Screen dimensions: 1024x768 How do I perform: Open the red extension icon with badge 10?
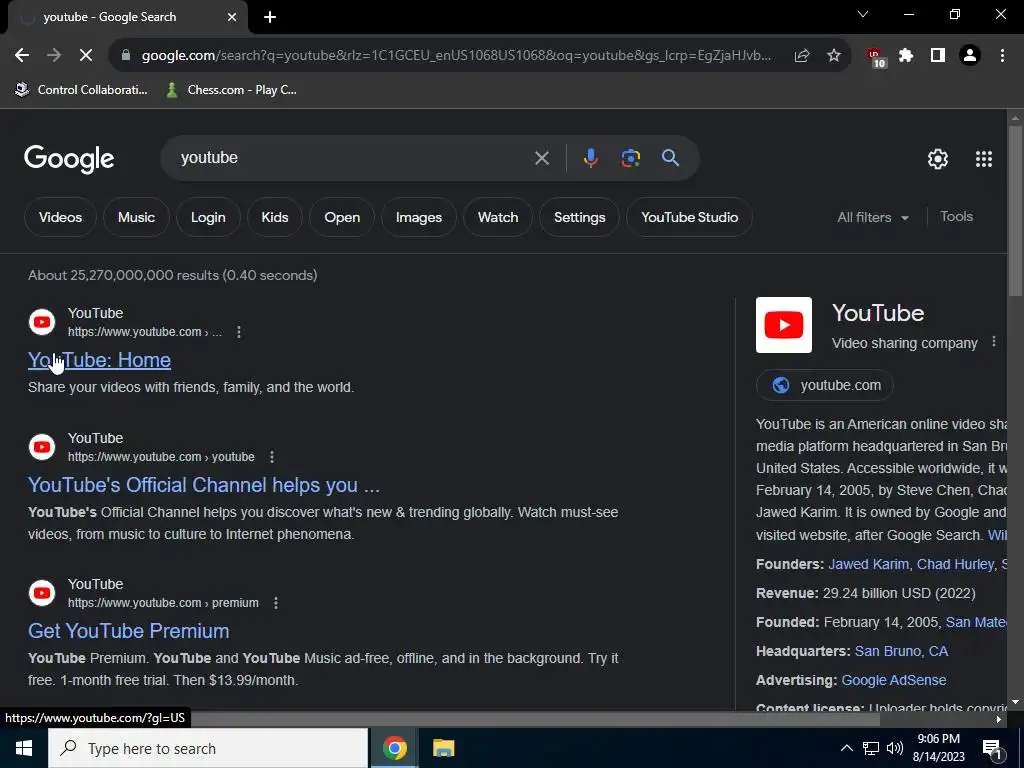(x=876, y=57)
